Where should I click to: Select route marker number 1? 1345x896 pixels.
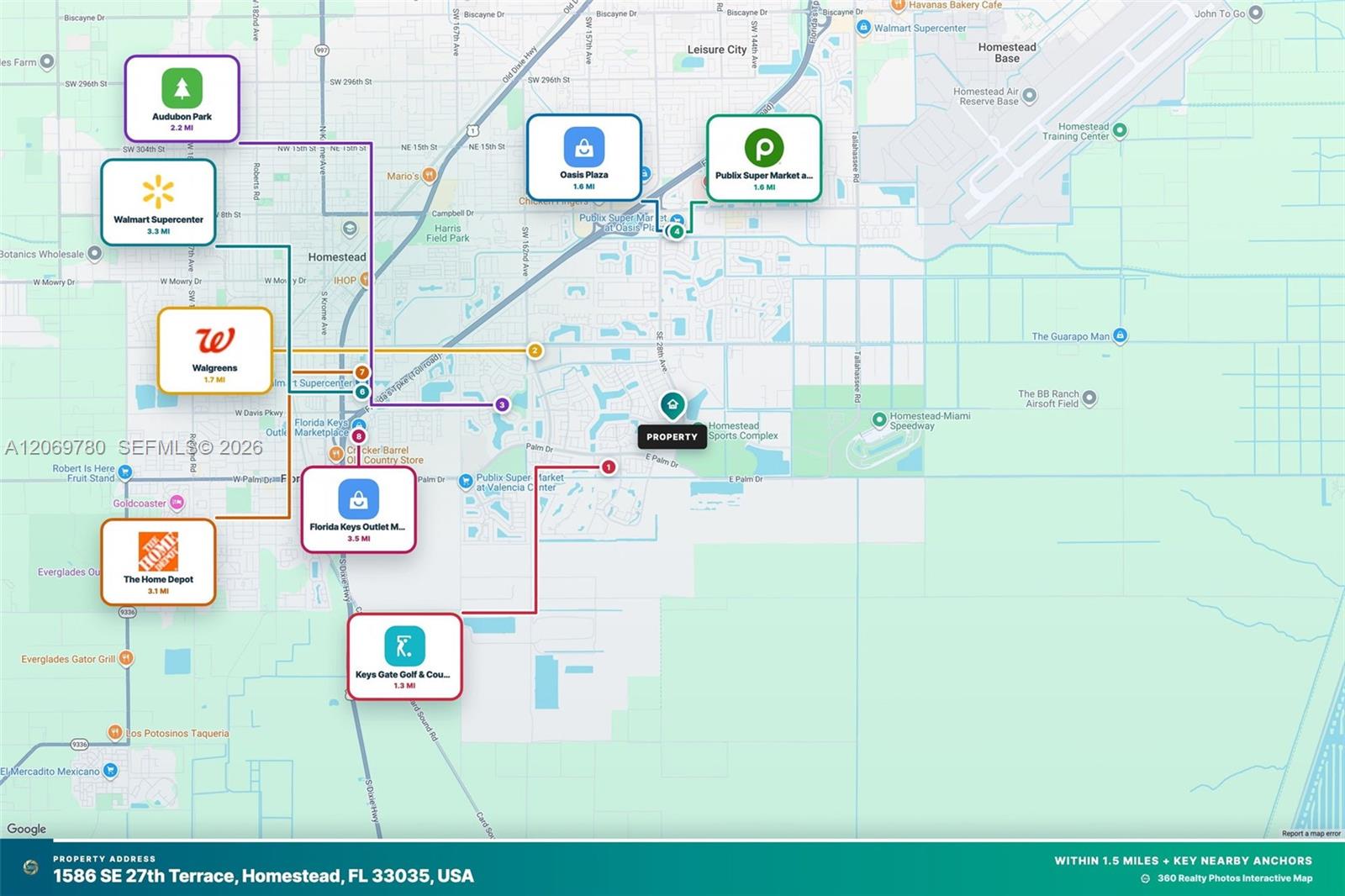[609, 466]
